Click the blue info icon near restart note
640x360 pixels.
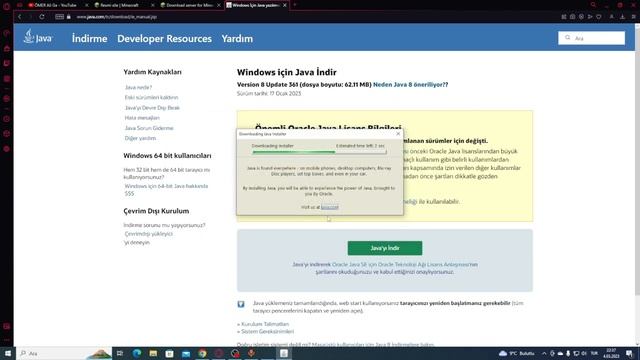[241, 304]
